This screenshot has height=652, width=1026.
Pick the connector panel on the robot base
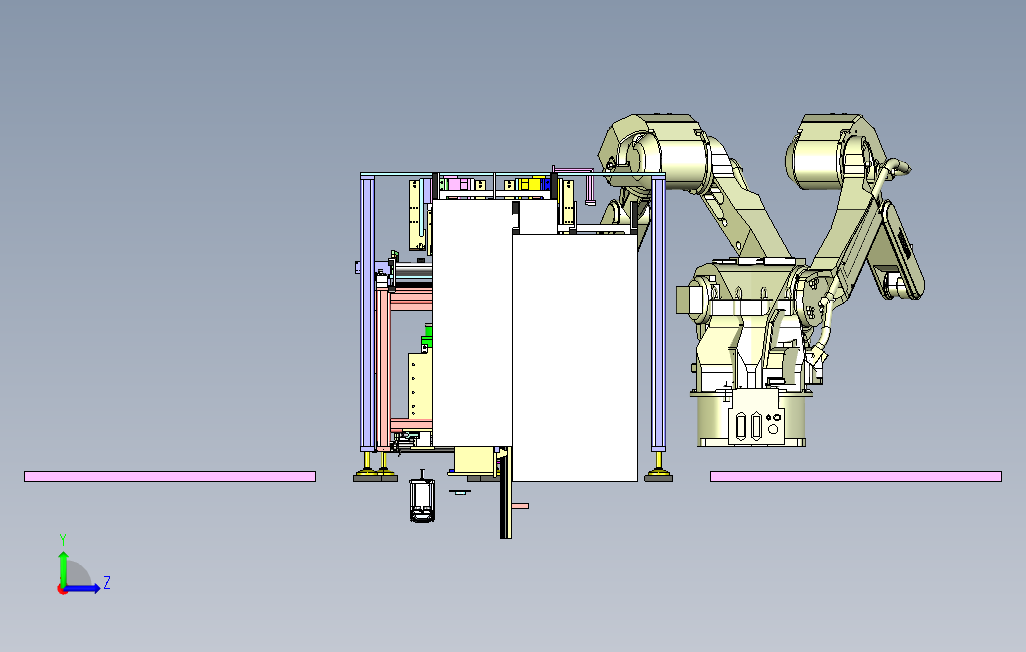coord(756,418)
